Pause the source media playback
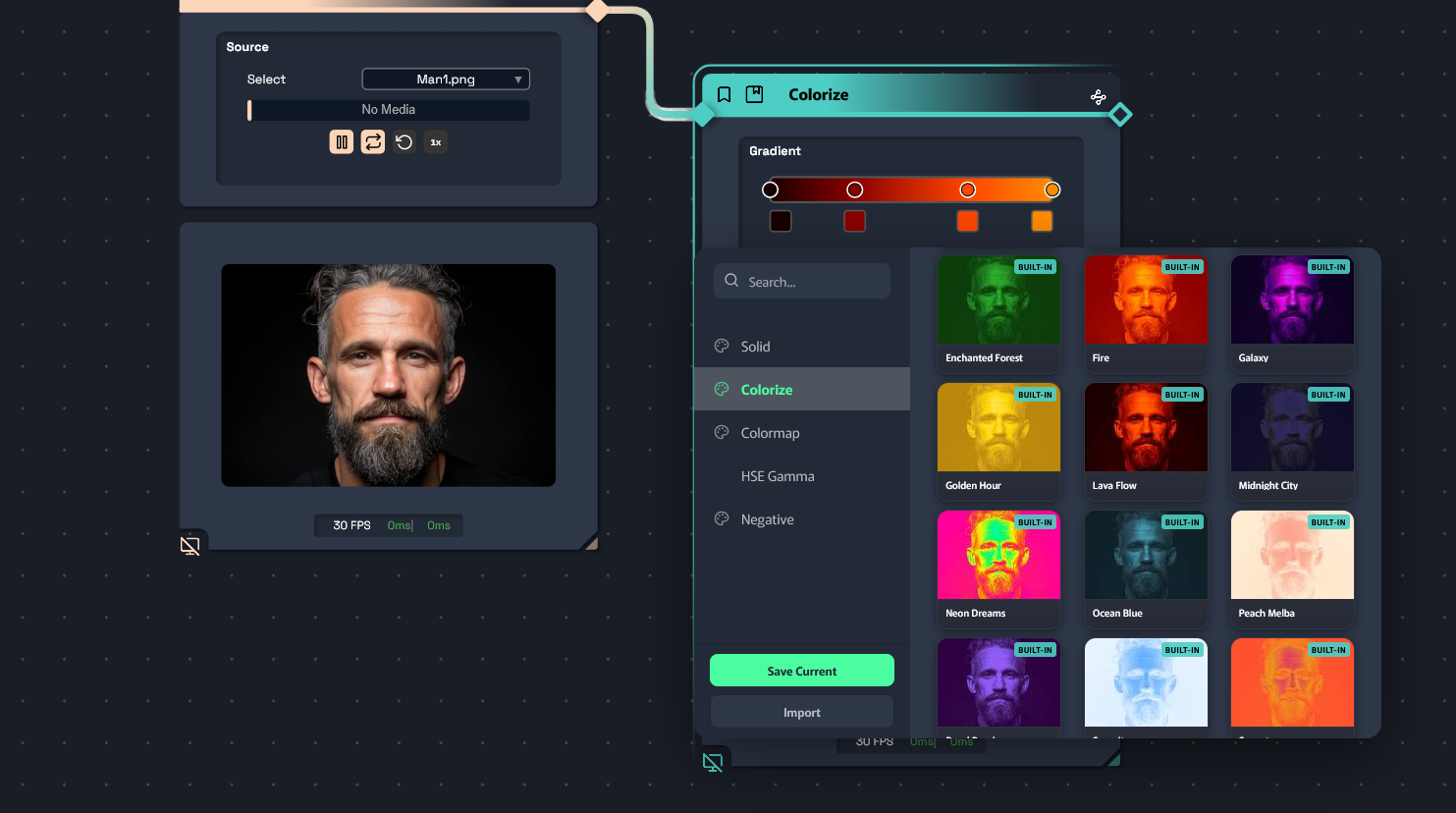Viewport: 1456px width, 813px height. (x=341, y=142)
